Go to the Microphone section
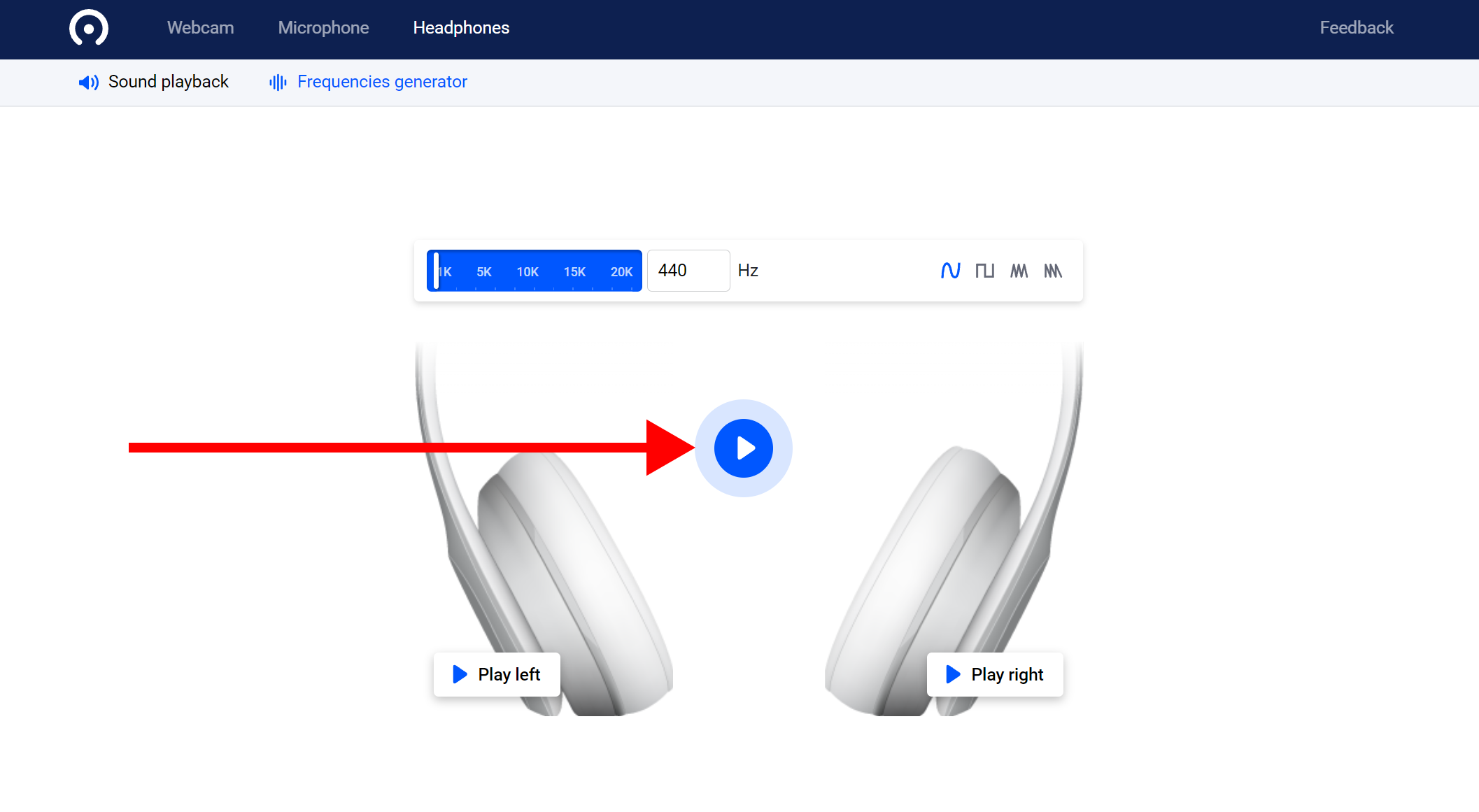Screen dimensions: 1479x812 coord(323,28)
